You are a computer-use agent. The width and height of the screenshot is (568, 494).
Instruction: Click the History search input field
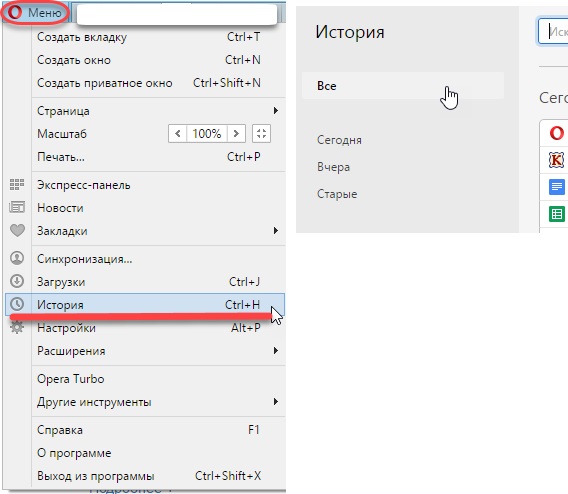[x=553, y=32]
